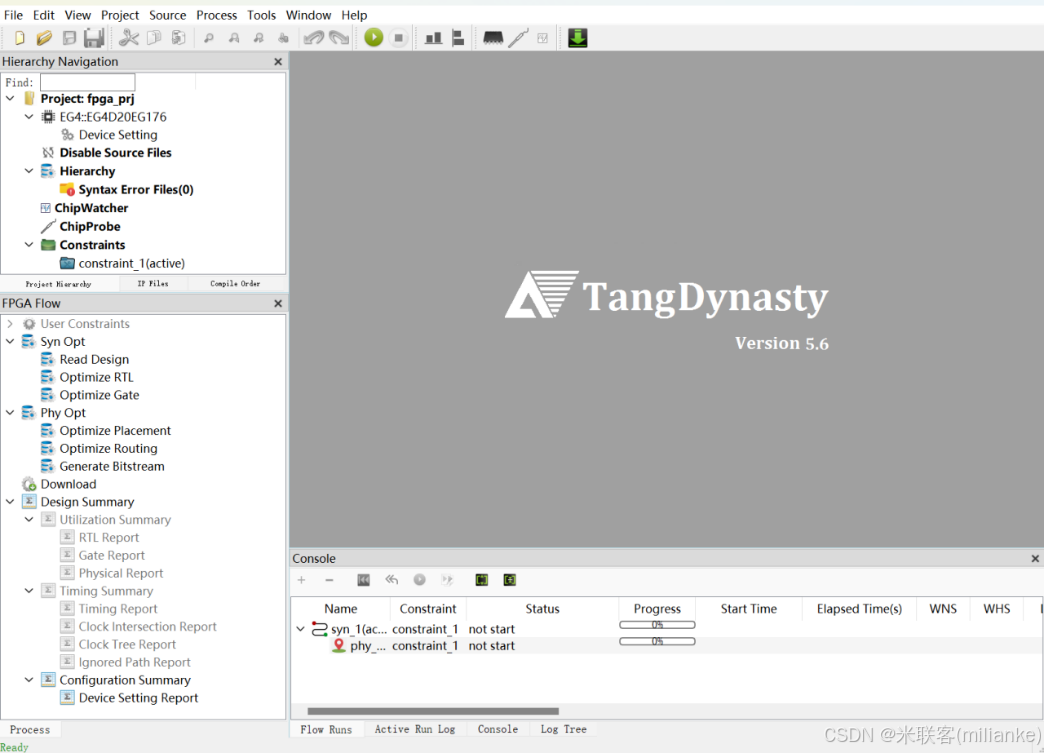
Task: Close the Hierarchy Navigation panel
Action: [278, 62]
